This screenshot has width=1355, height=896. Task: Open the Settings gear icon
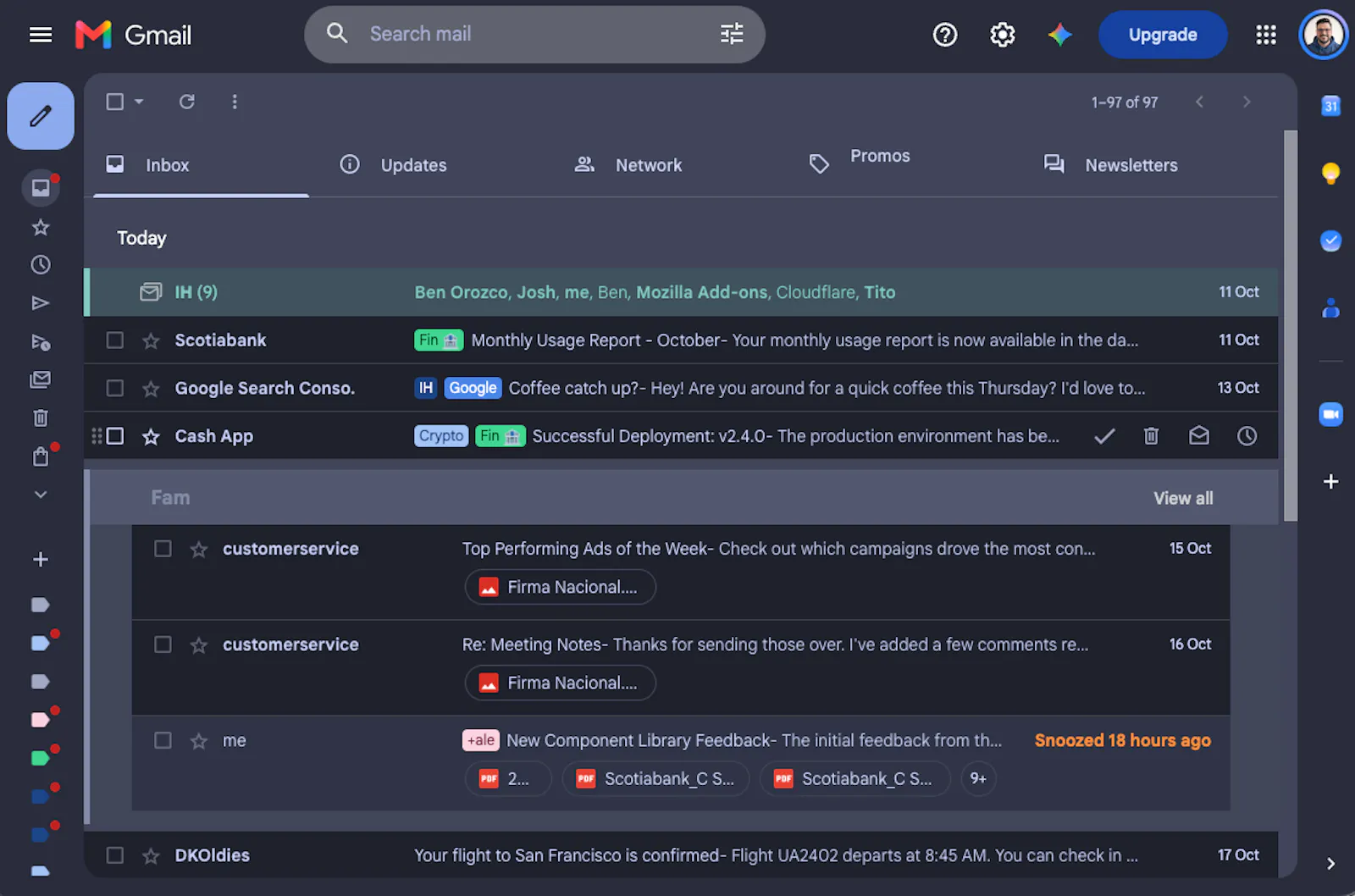[1003, 35]
